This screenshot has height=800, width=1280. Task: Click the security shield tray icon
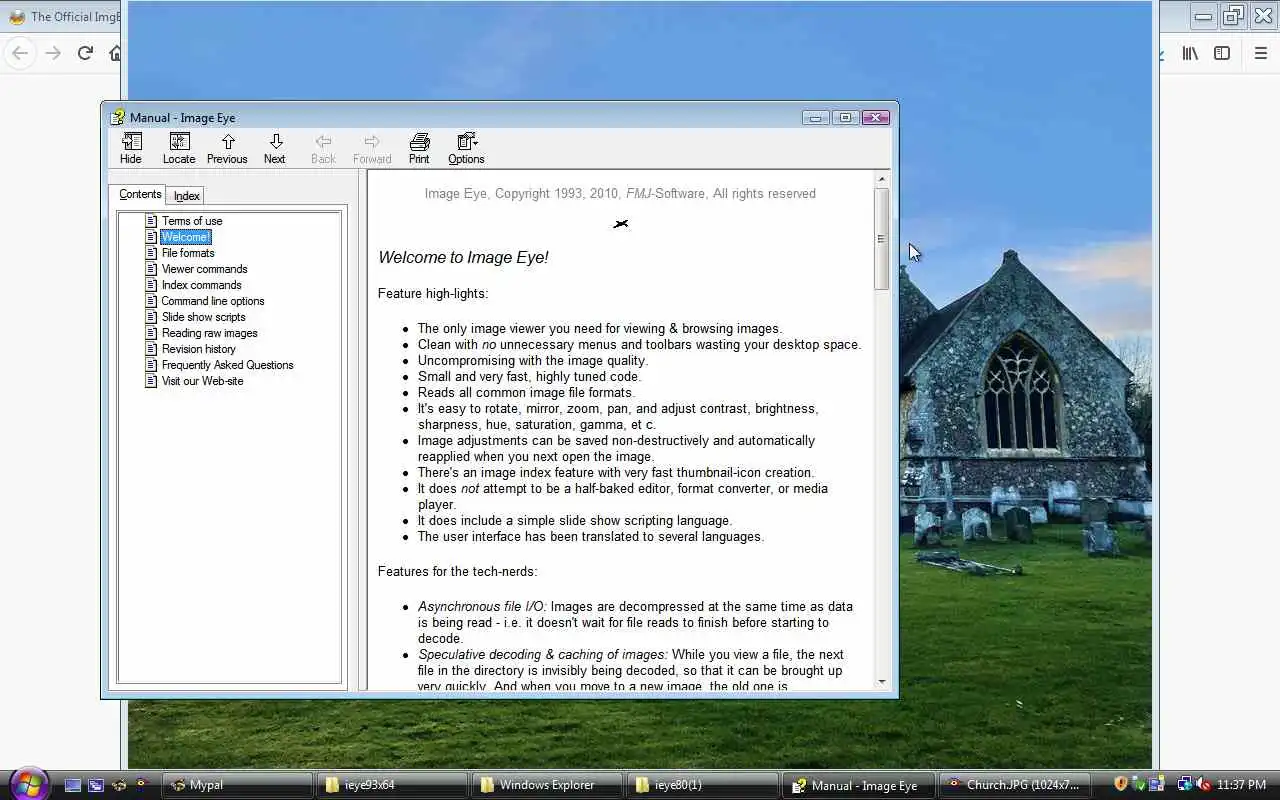(1121, 785)
